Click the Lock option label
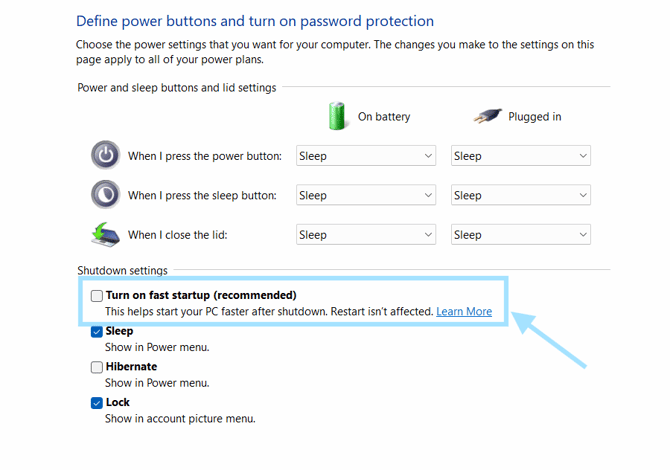The image size is (670, 470). [x=118, y=402]
